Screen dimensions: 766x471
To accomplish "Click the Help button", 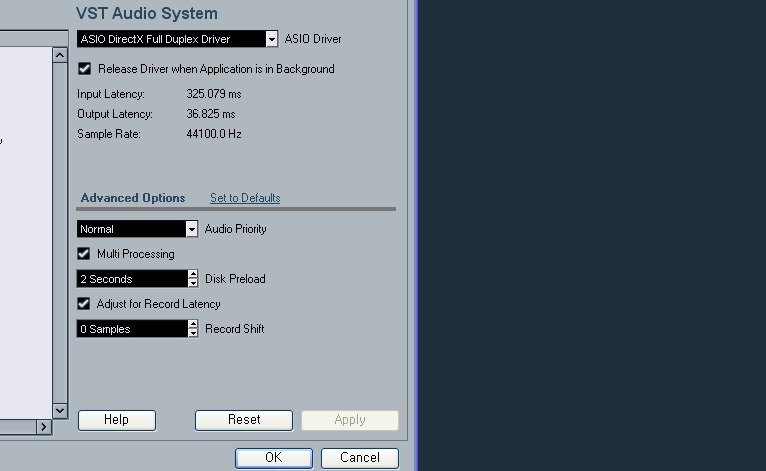I will click(x=117, y=420).
